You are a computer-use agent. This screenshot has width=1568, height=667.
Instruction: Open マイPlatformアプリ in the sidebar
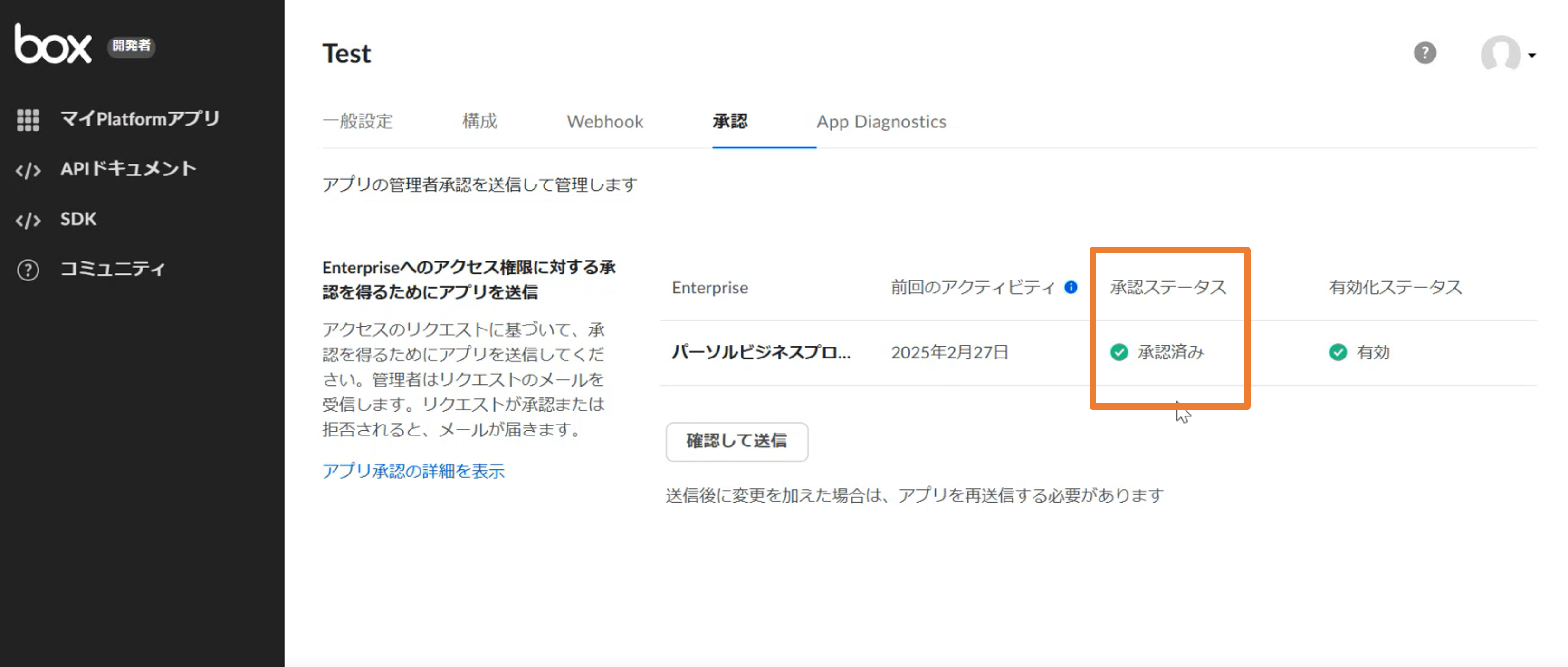[139, 118]
